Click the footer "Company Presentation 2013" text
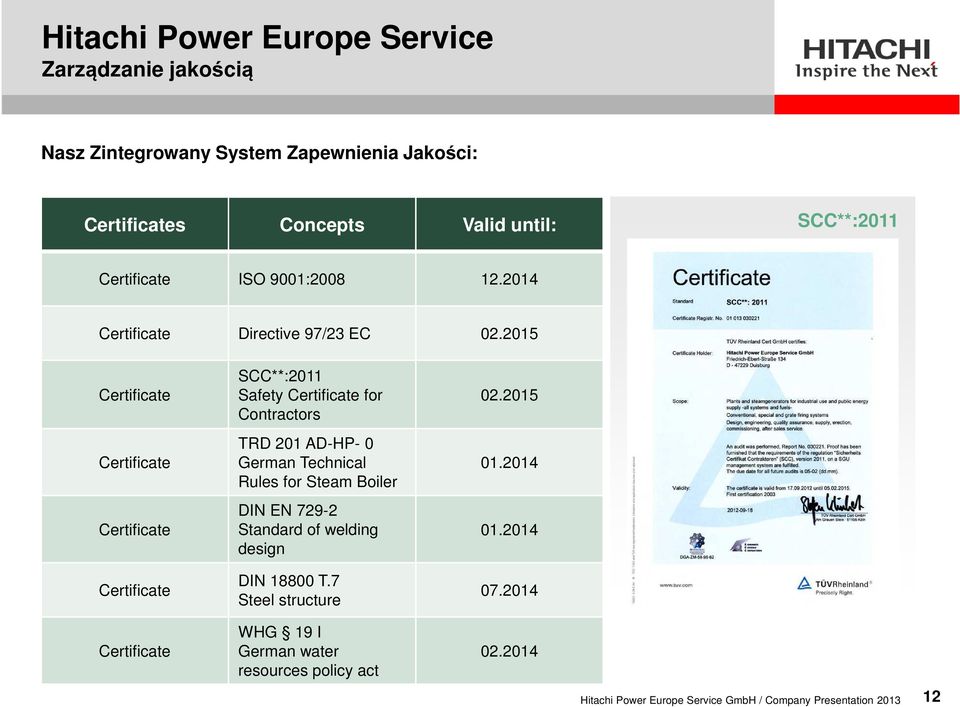The height and width of the screenshot is (707, 960). pos(833,700)
